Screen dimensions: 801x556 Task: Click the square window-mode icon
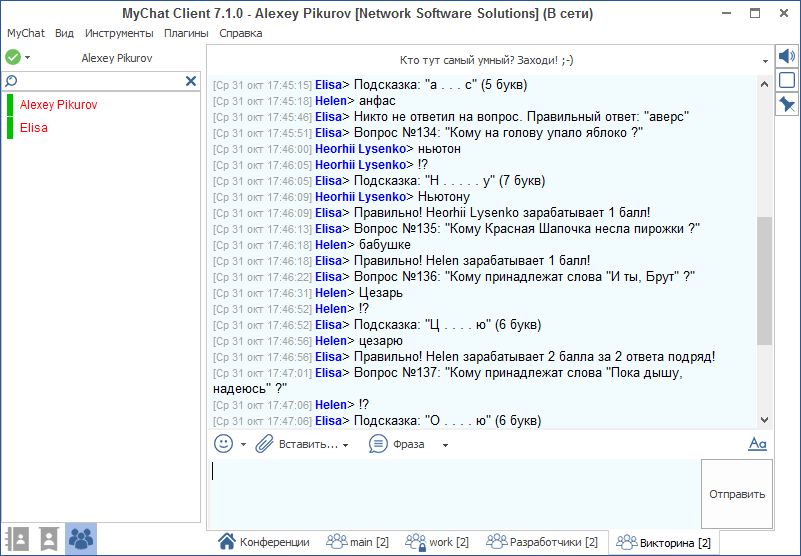787,80
